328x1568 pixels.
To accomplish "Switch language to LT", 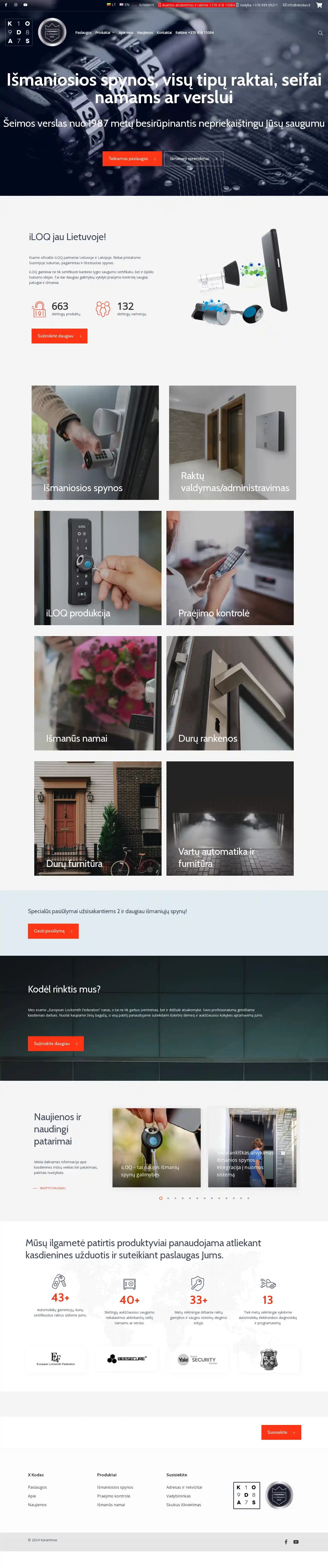I will tap(111, 5).
